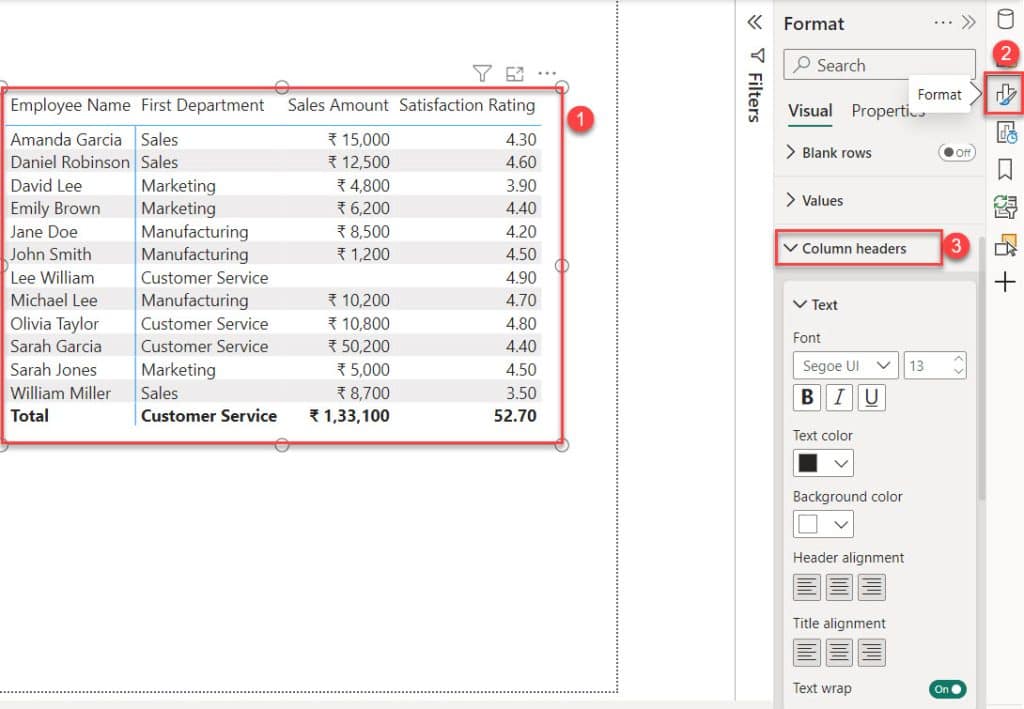1024x709 pixels.
Task: Turn off the Text wrap toggle
Action: click(948, 689)
